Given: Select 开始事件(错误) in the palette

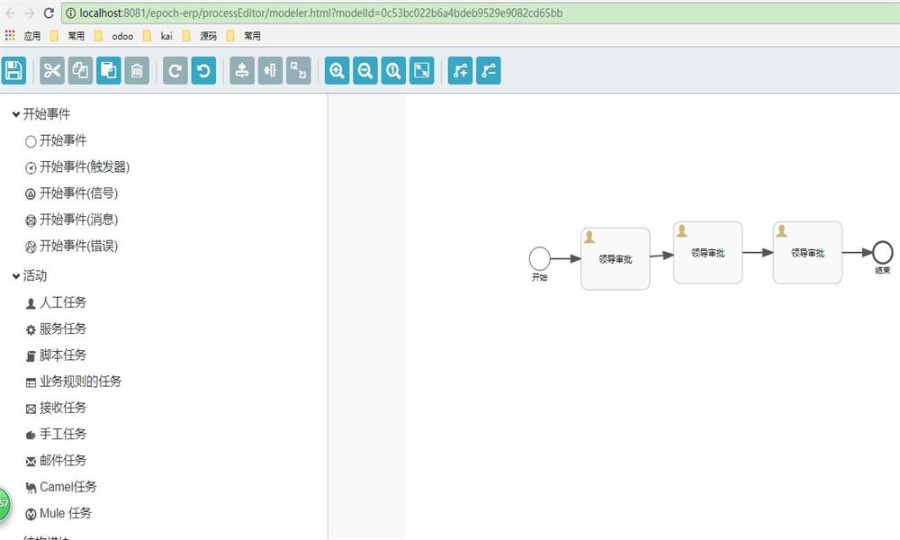Looking at the screenshot, I should click(72, 246).
